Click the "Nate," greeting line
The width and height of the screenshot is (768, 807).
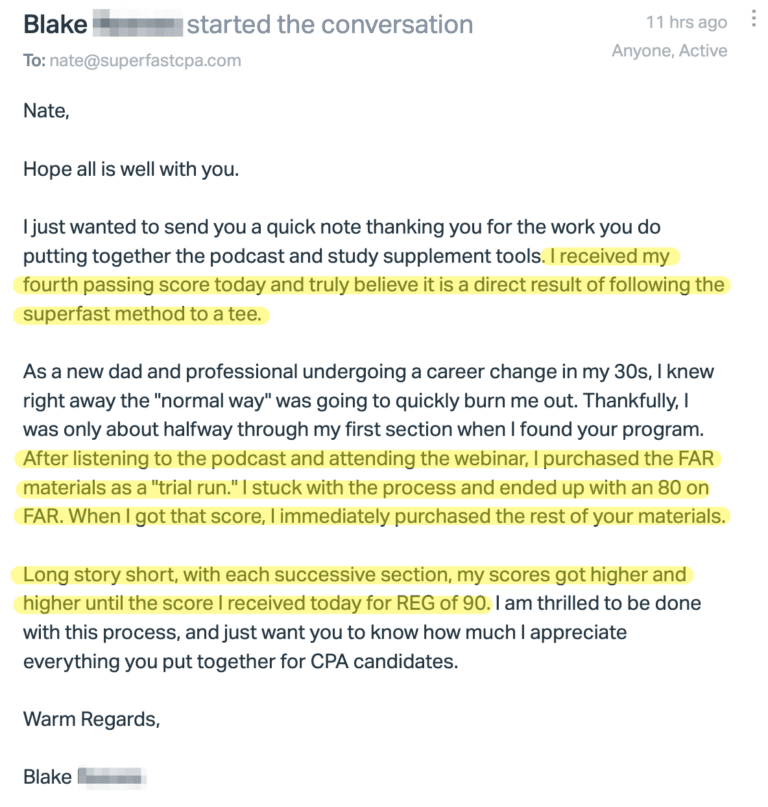(x=46, y=111)
